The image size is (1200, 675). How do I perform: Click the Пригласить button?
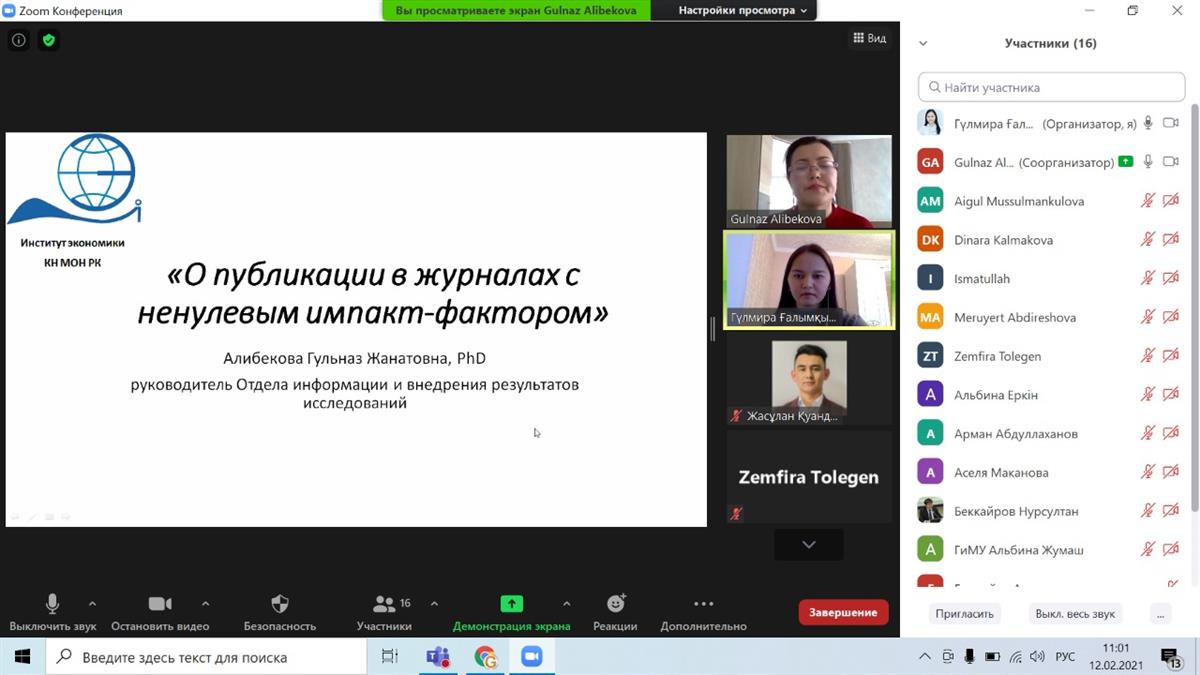click(x=964, y=613)
